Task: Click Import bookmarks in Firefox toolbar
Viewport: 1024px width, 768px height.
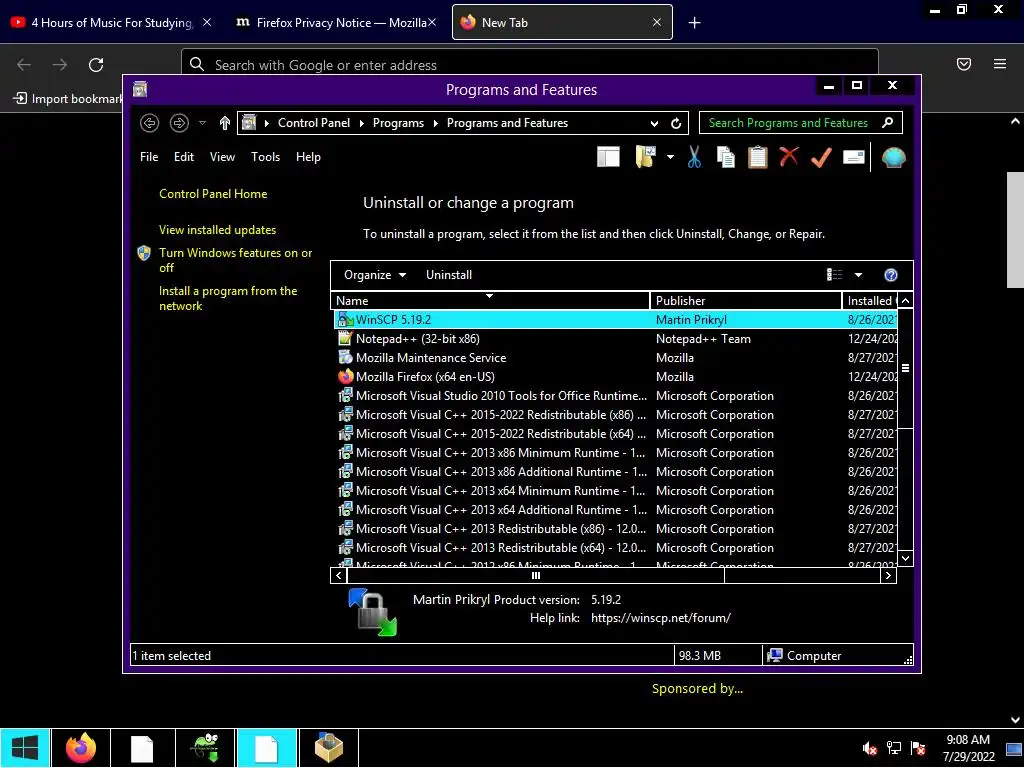Action: tap(67, 99)
